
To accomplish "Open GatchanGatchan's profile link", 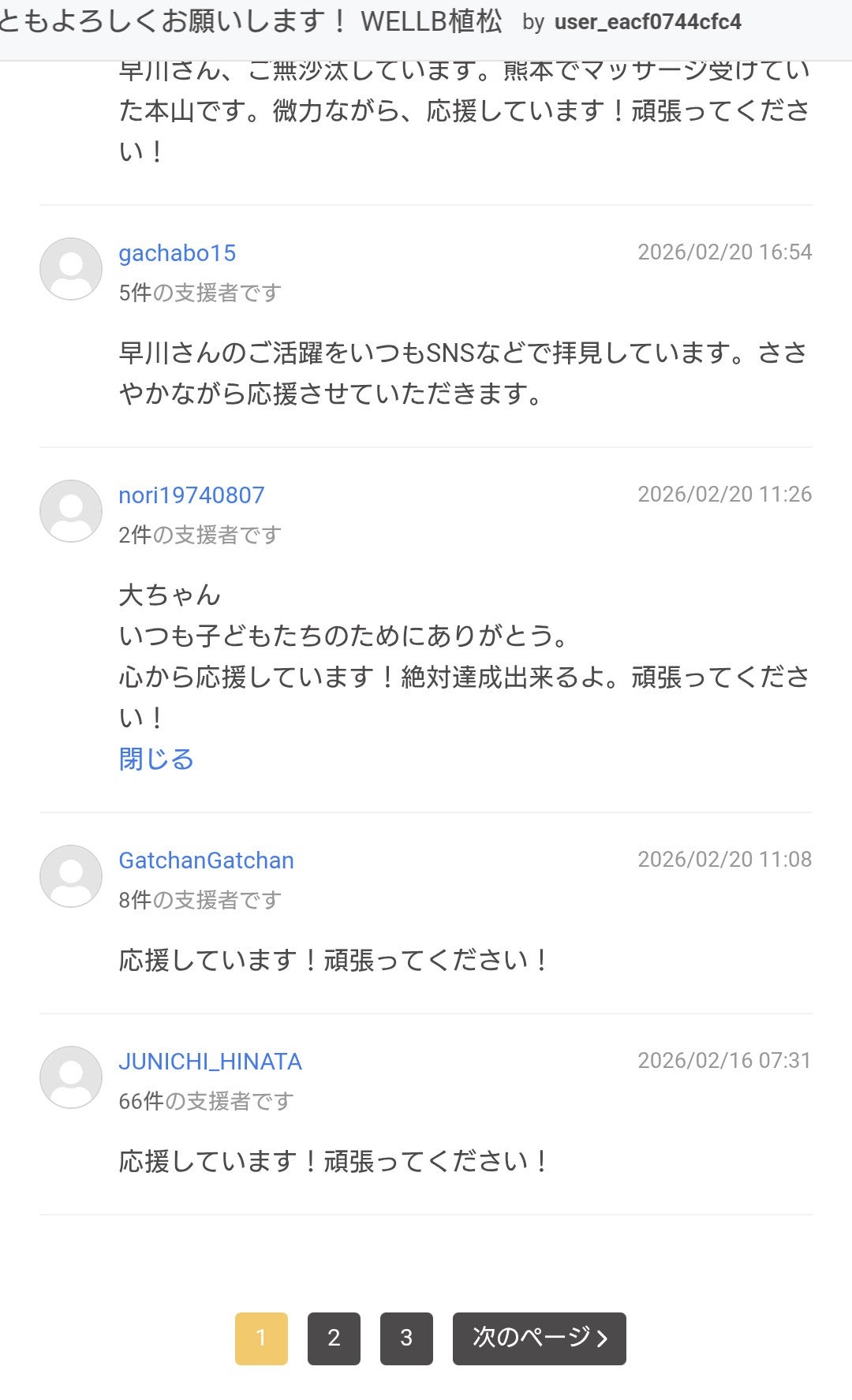I will [206, 861].
